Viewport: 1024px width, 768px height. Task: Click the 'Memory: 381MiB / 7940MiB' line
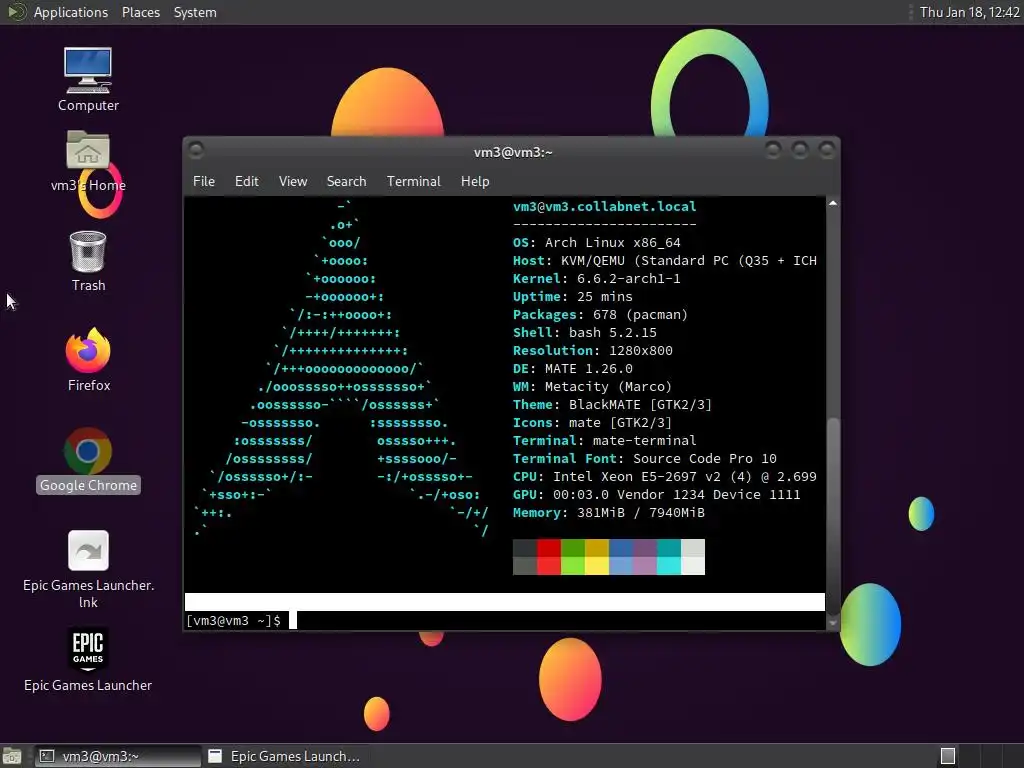tap(609, 513)
